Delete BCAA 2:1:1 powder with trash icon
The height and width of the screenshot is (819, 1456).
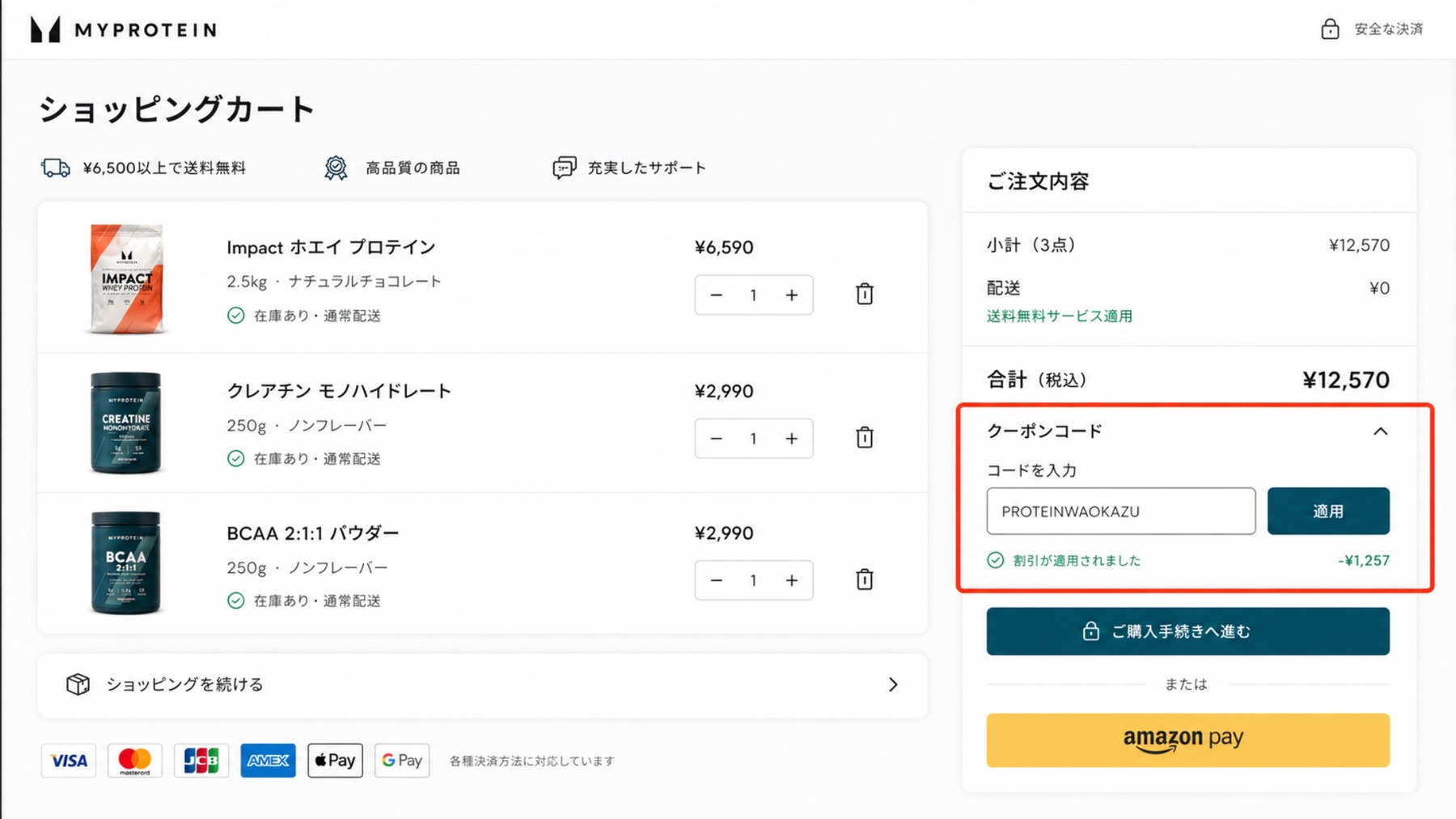[865, 579]
